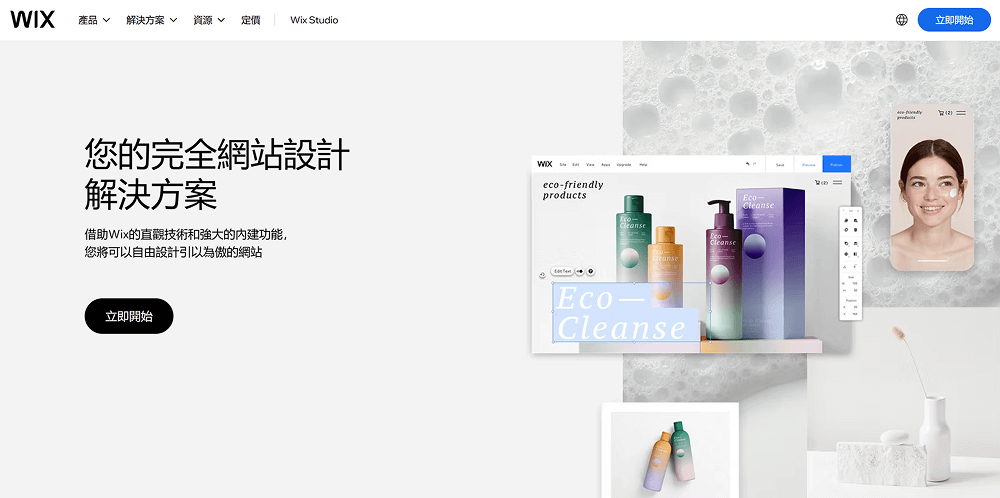This screenshot has width=1000, height=498.
Task: Click the black 立即開始 hero button
Action: (x=129, y=316)
